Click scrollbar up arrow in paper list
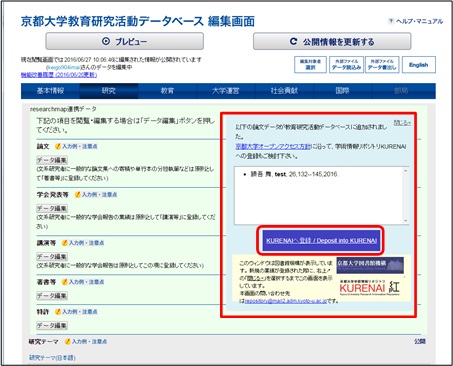The image size is (453, 366). pyautogui.click(x=405, y=171)
